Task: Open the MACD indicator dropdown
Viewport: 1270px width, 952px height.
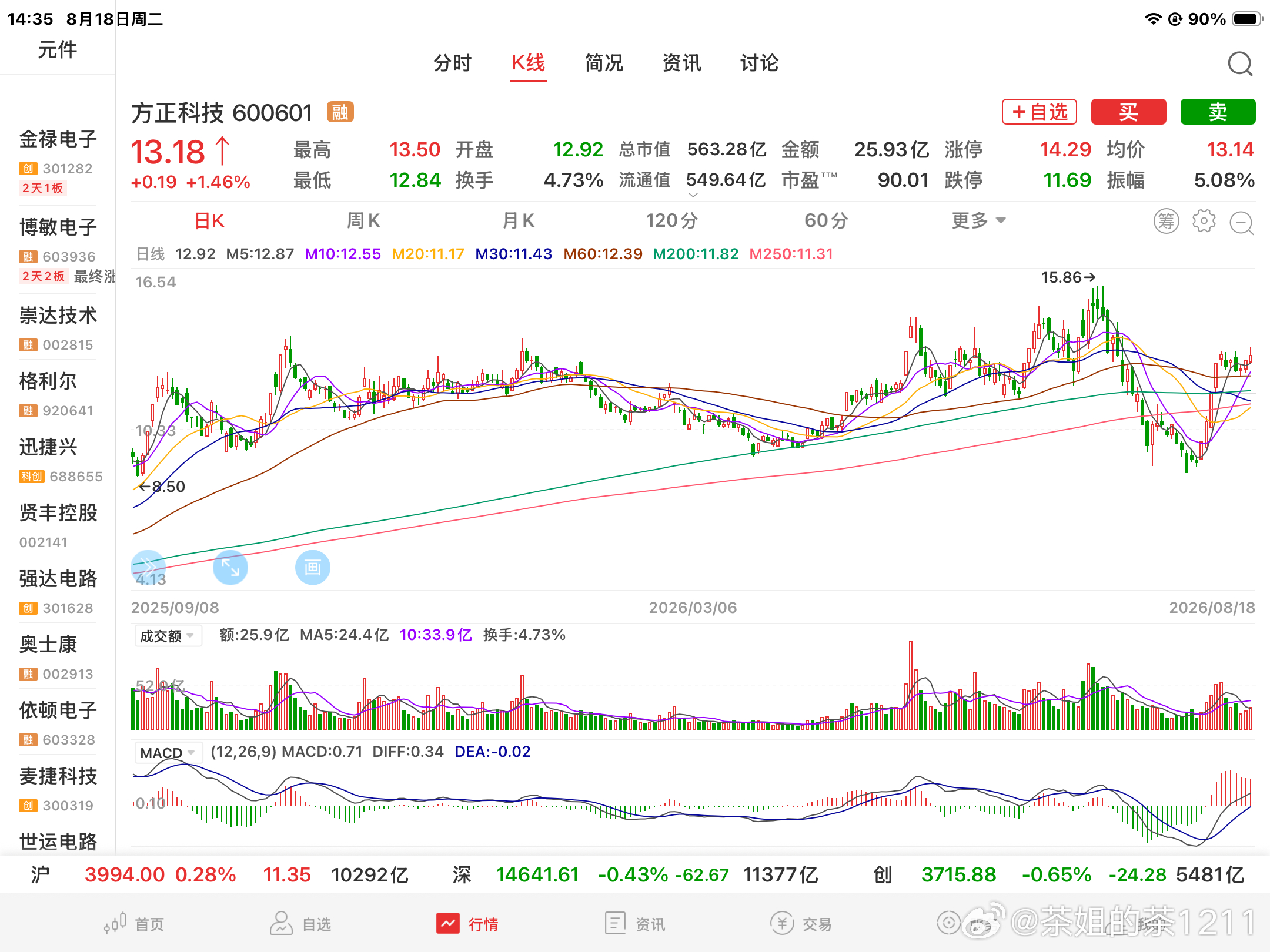Action: pos(168,753)
